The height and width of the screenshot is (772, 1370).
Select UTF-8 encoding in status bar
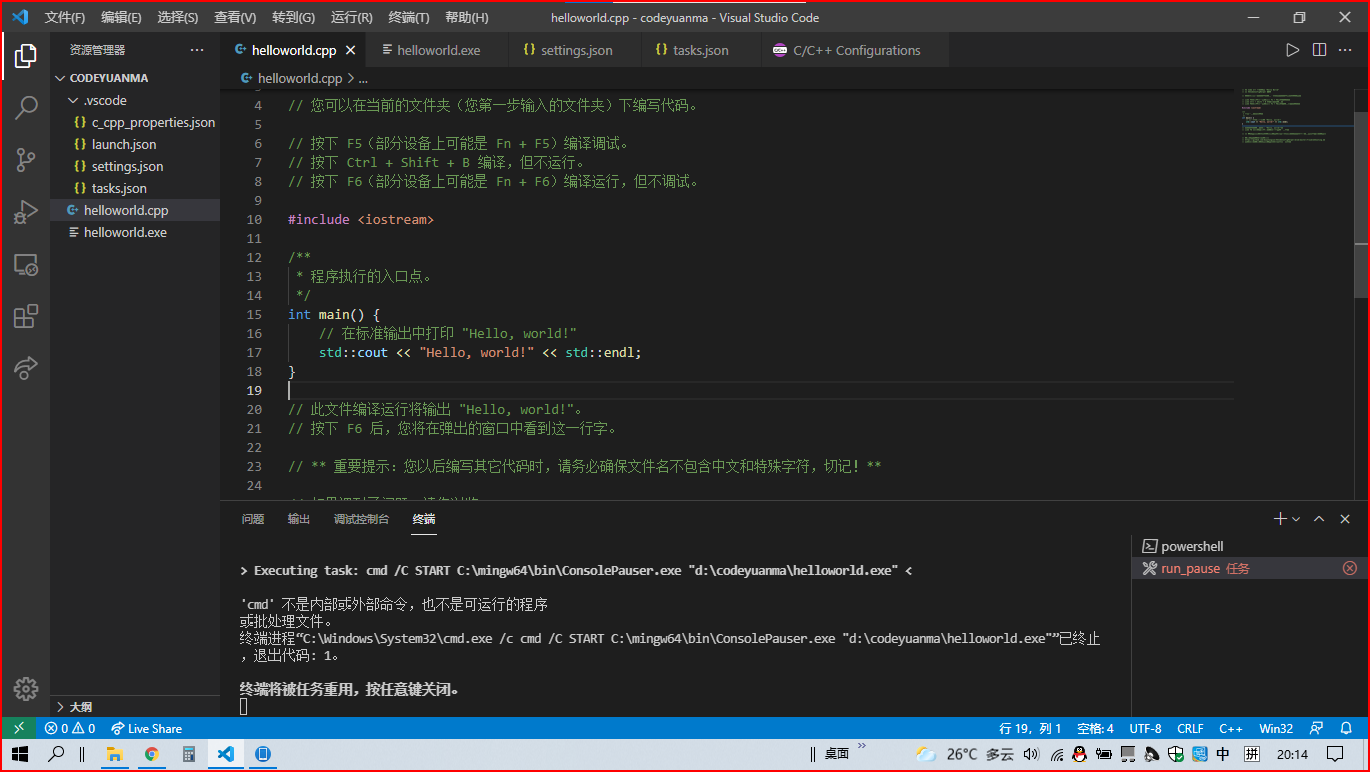(x=1145, y=728)
